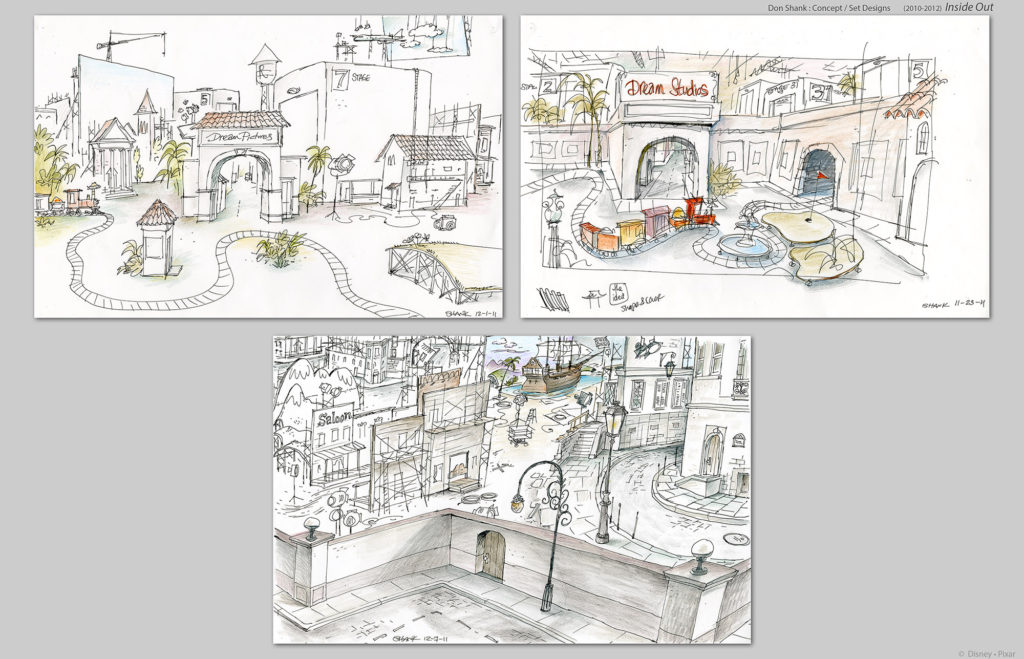The height and width of the screenshot is (659, 1024).
Task: Open the Saloon backlot street sketch
Action: point(512,490)
